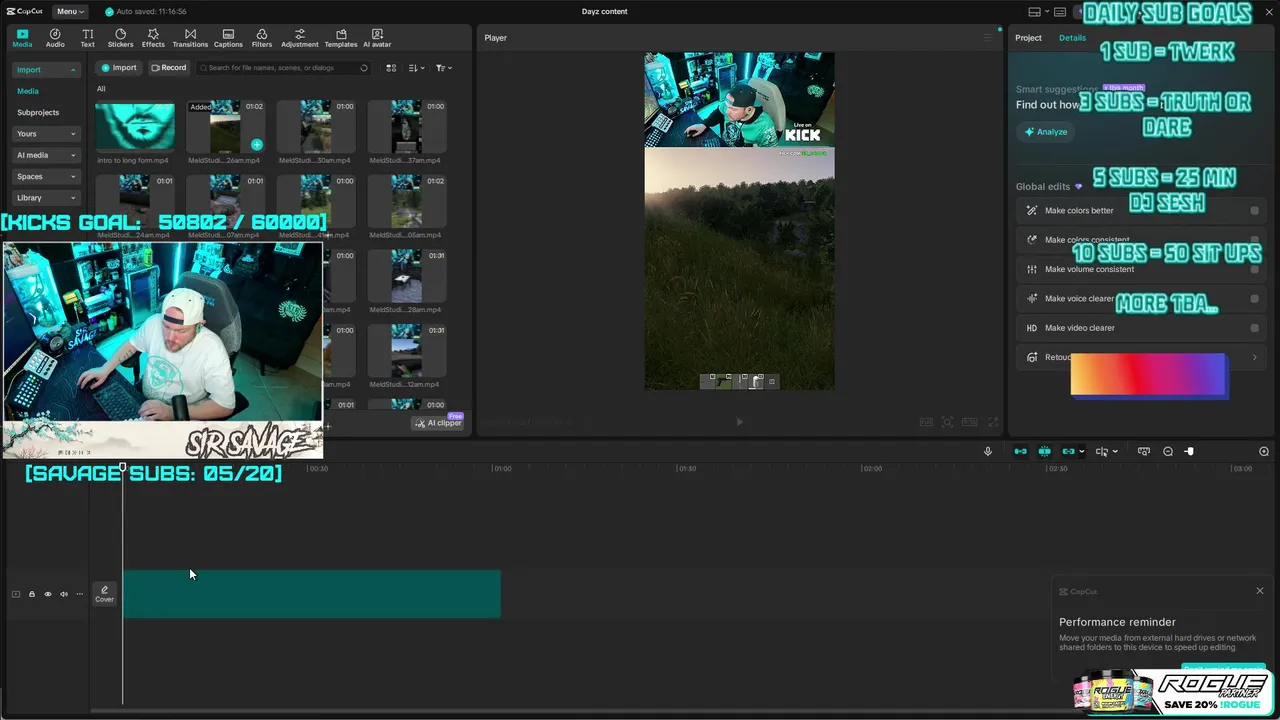Switch to the Details tab
The height and width of the screenshot is (720, 1280).
pos(1072,38)
